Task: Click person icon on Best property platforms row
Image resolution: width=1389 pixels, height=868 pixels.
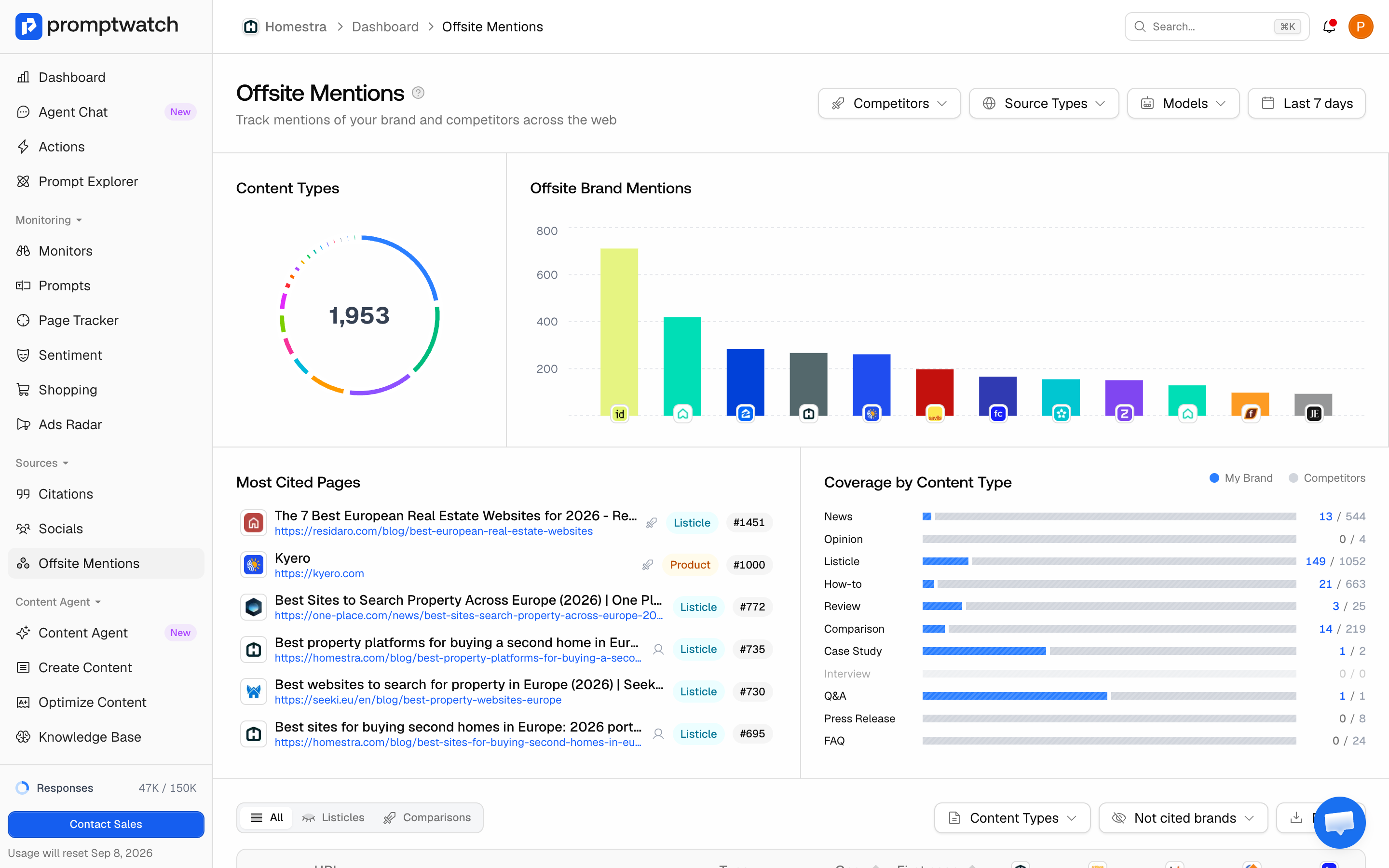Action: [658, 649]
